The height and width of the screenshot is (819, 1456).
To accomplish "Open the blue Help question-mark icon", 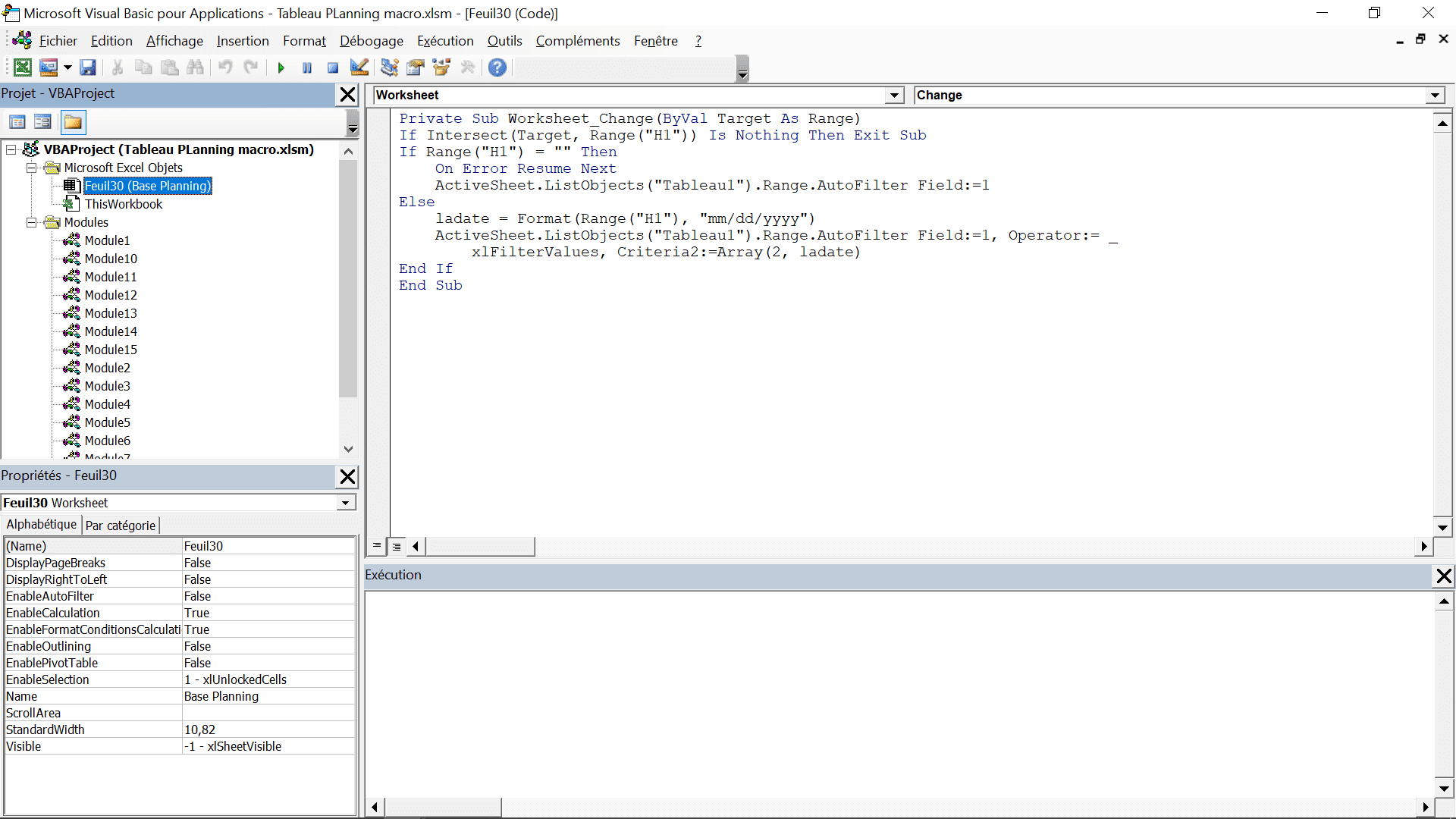I will tap(497, 67).
